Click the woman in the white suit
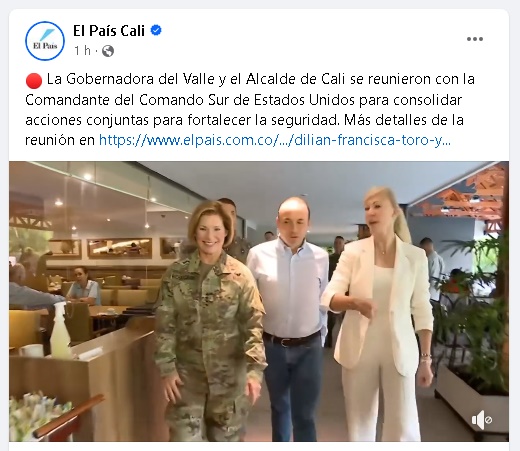The height and width of the screenshot is (451, 520). [382, 313]
